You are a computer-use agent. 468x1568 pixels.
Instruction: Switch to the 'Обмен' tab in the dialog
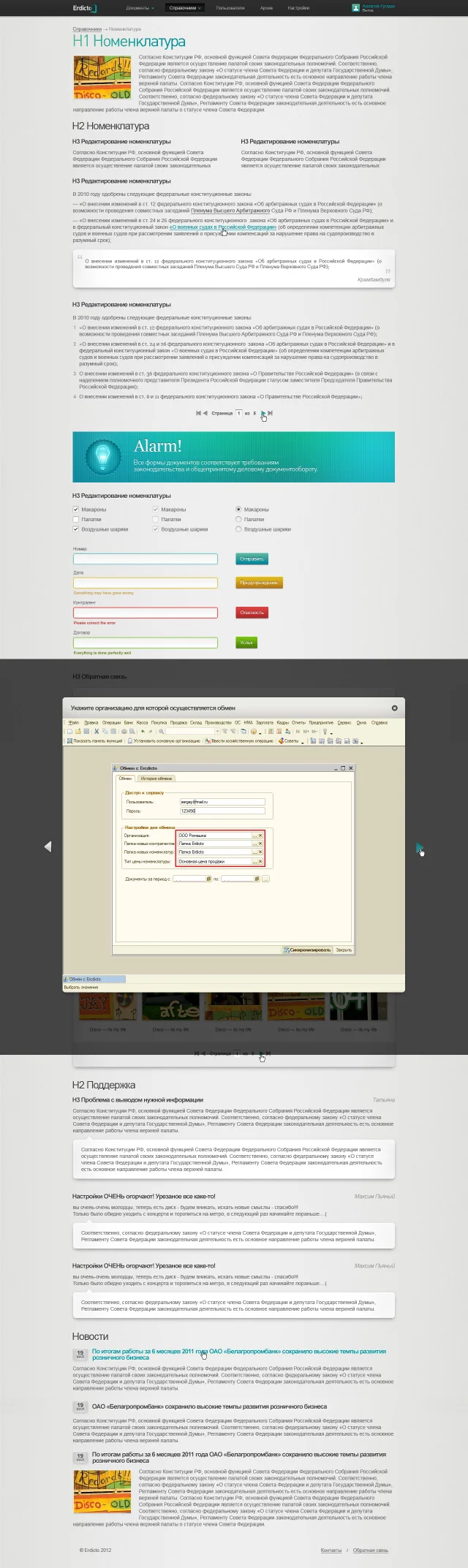click(x=126, y=779)
